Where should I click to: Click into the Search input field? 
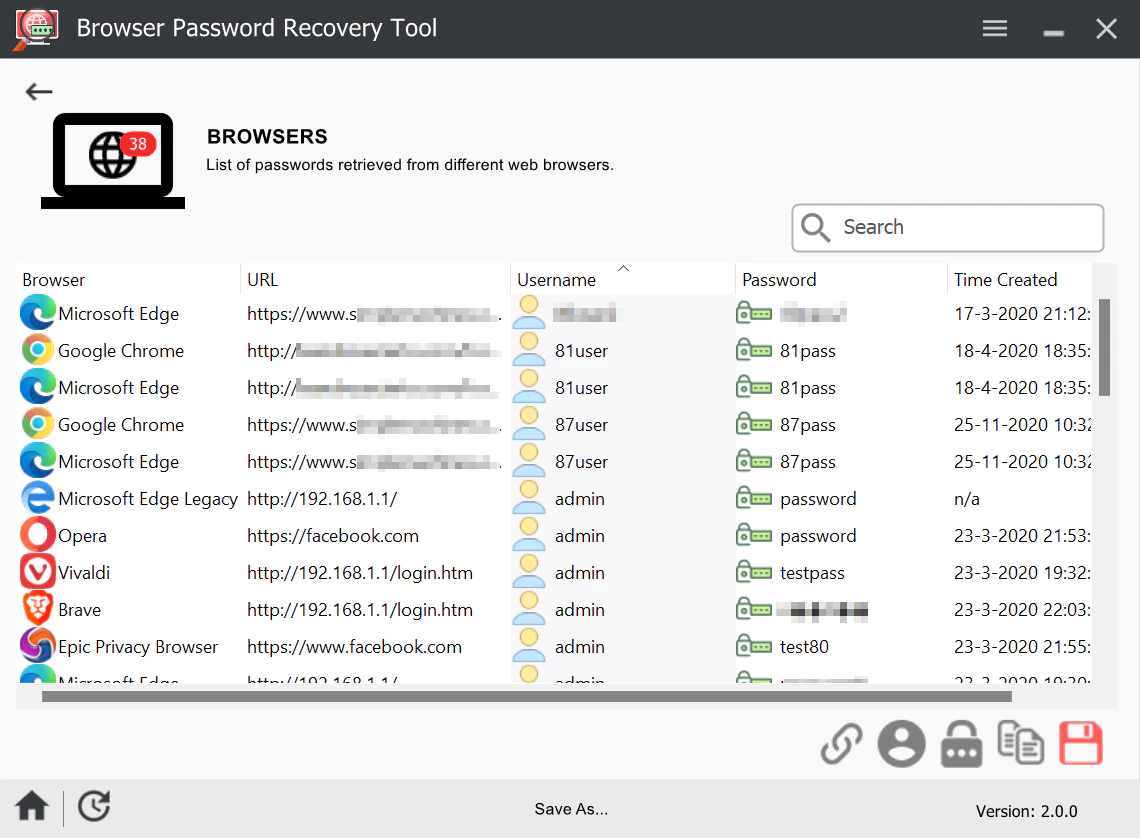[947, 227]
